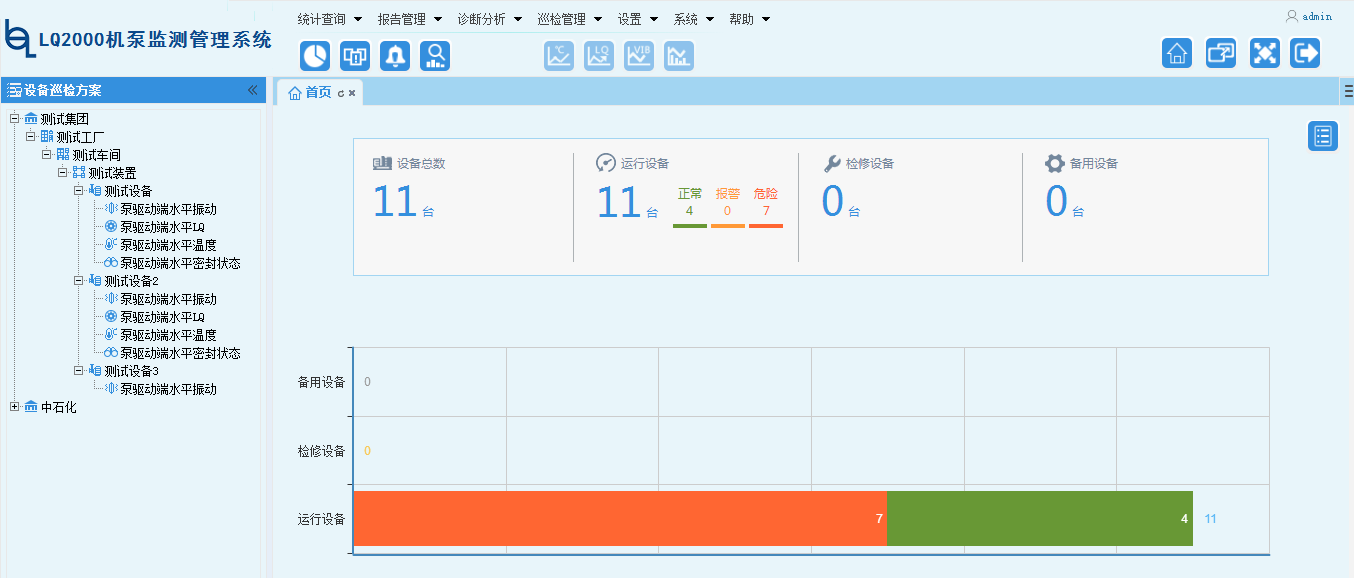Go to home via house icon button
The width and height of the screenshot is (1354, 578).
click(1177, 53)
